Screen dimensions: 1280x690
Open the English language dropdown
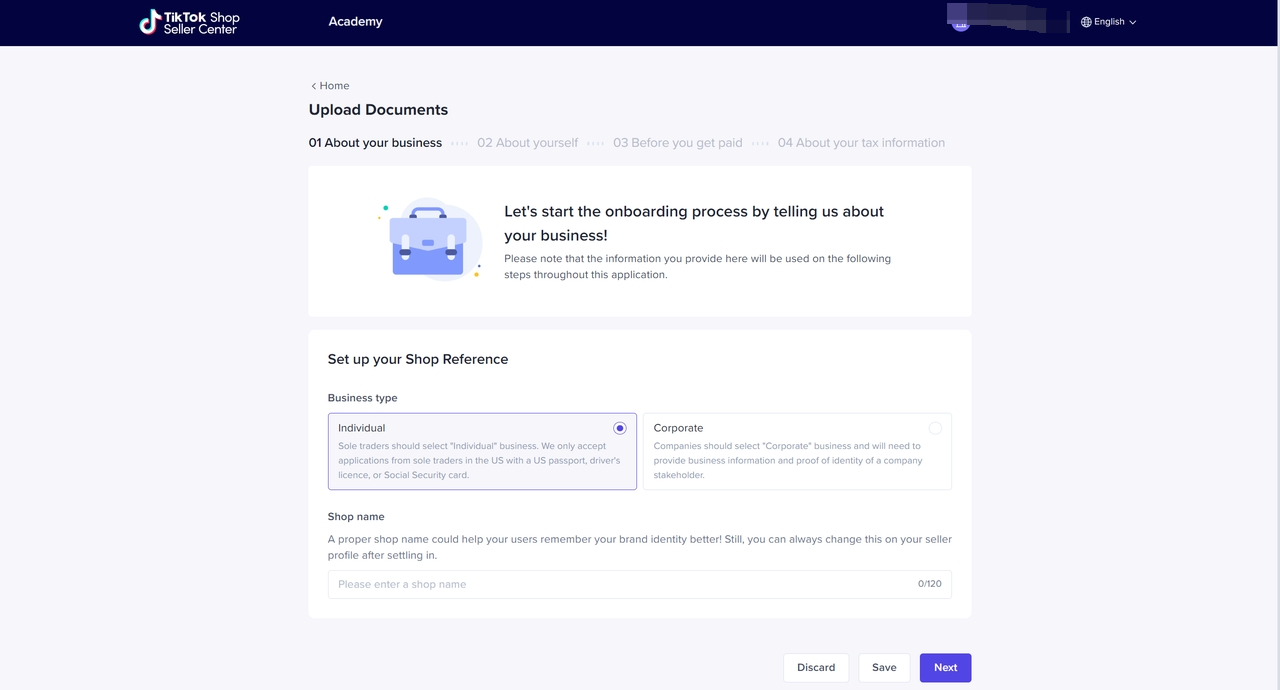(x=1109, y=22)
